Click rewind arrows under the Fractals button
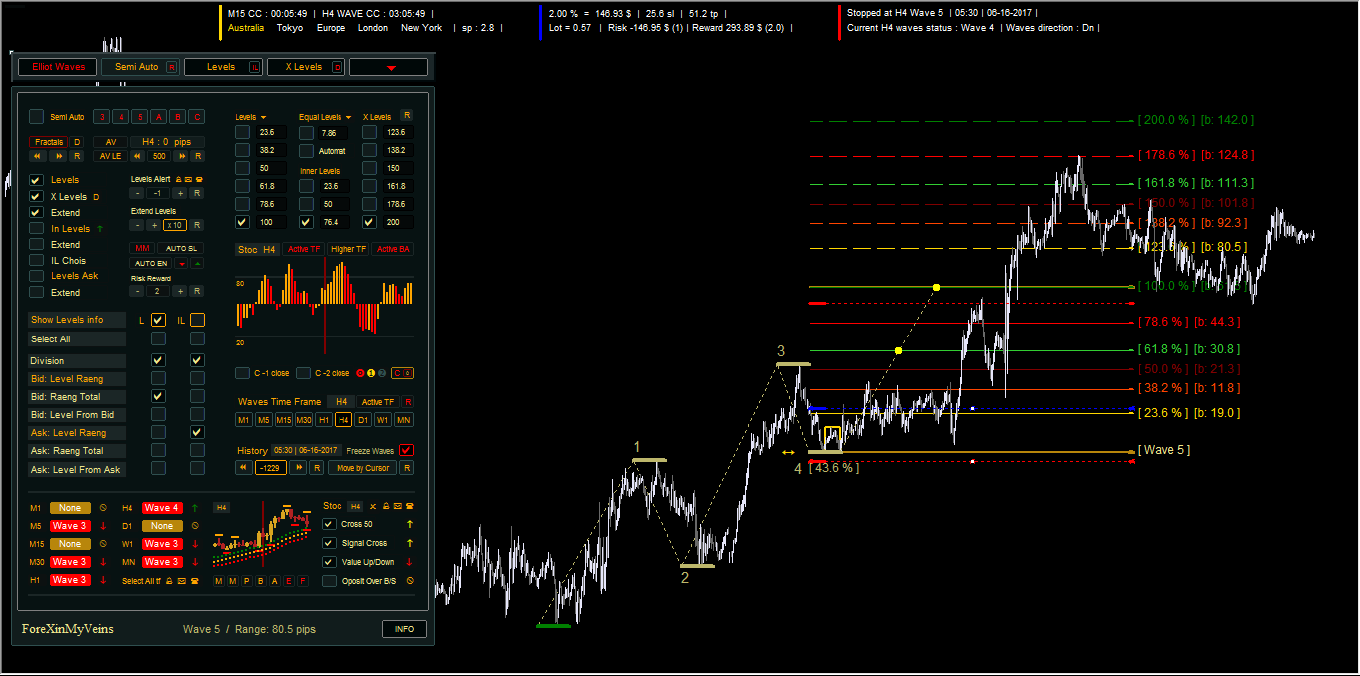This screenshot has width=1360, height=676. pos(38,156)
